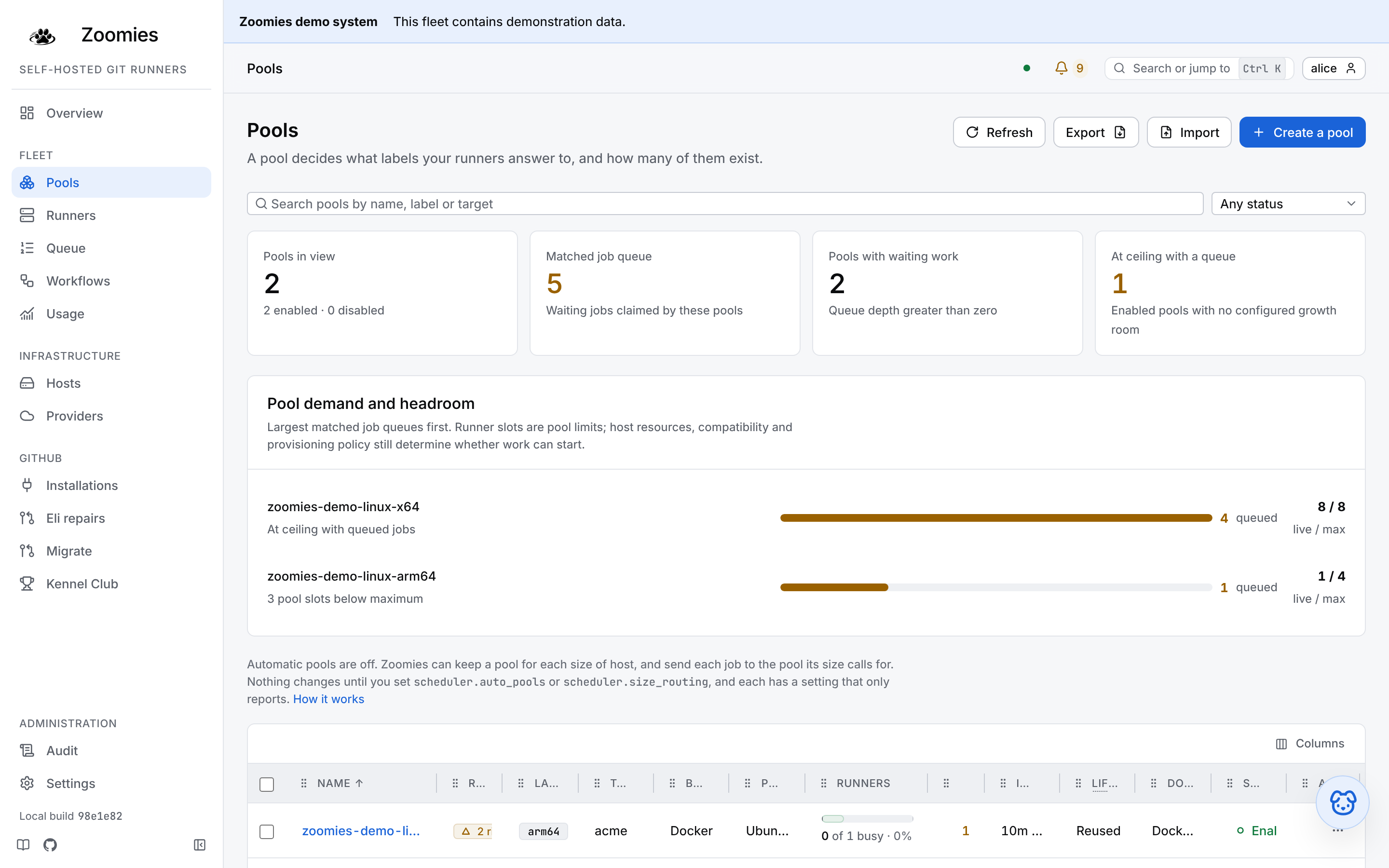
Task: Open the dog assistant chat bubble
Action: pyautogui.click(x=1343, y=802)
